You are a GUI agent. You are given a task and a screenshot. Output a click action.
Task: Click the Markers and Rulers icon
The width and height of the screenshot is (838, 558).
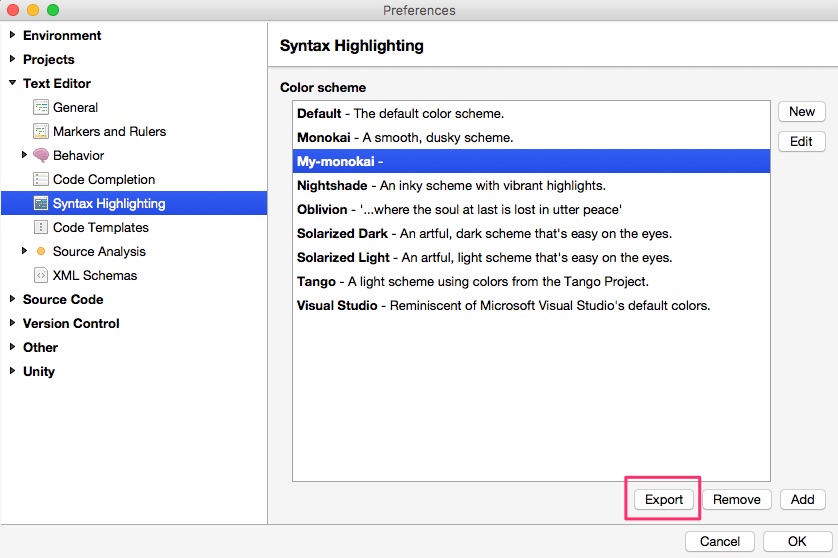(41, 131)
